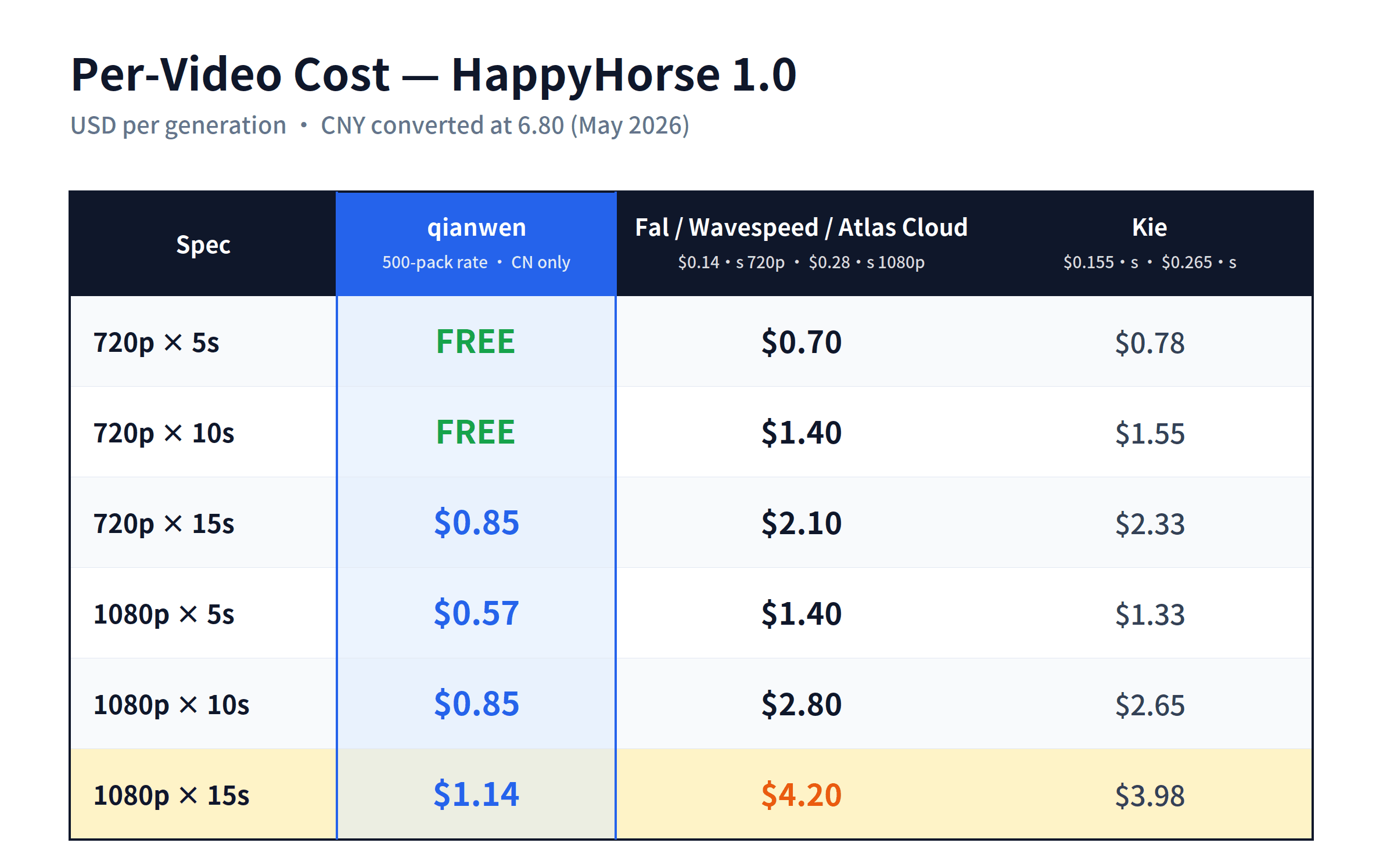The width and height of the screenshot is (1394, 868).
Task: Click the $0.78 Kie price cell
Action: [1149, 343]
